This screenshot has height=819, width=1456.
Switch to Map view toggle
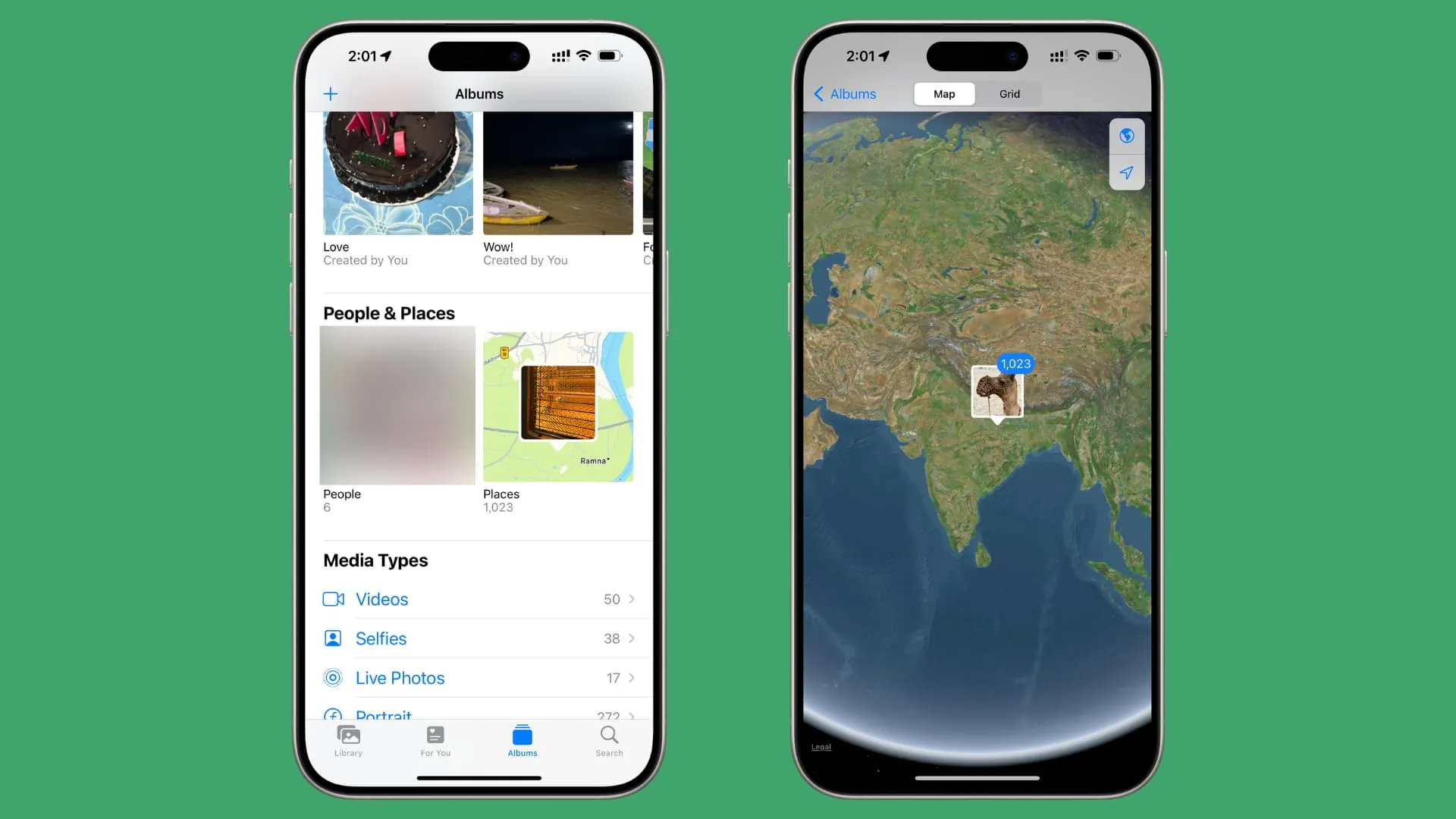pos(943,93)
